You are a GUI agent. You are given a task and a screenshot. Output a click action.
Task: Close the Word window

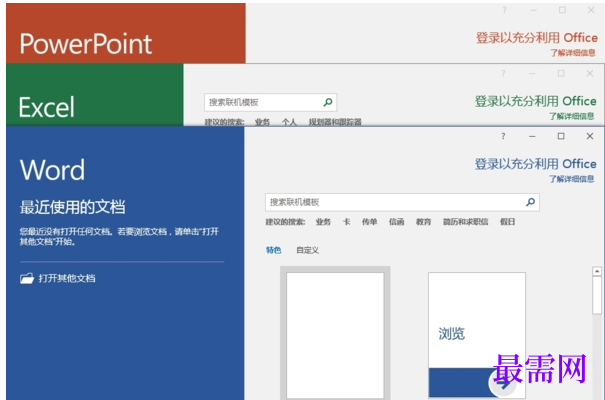[590, 136]
